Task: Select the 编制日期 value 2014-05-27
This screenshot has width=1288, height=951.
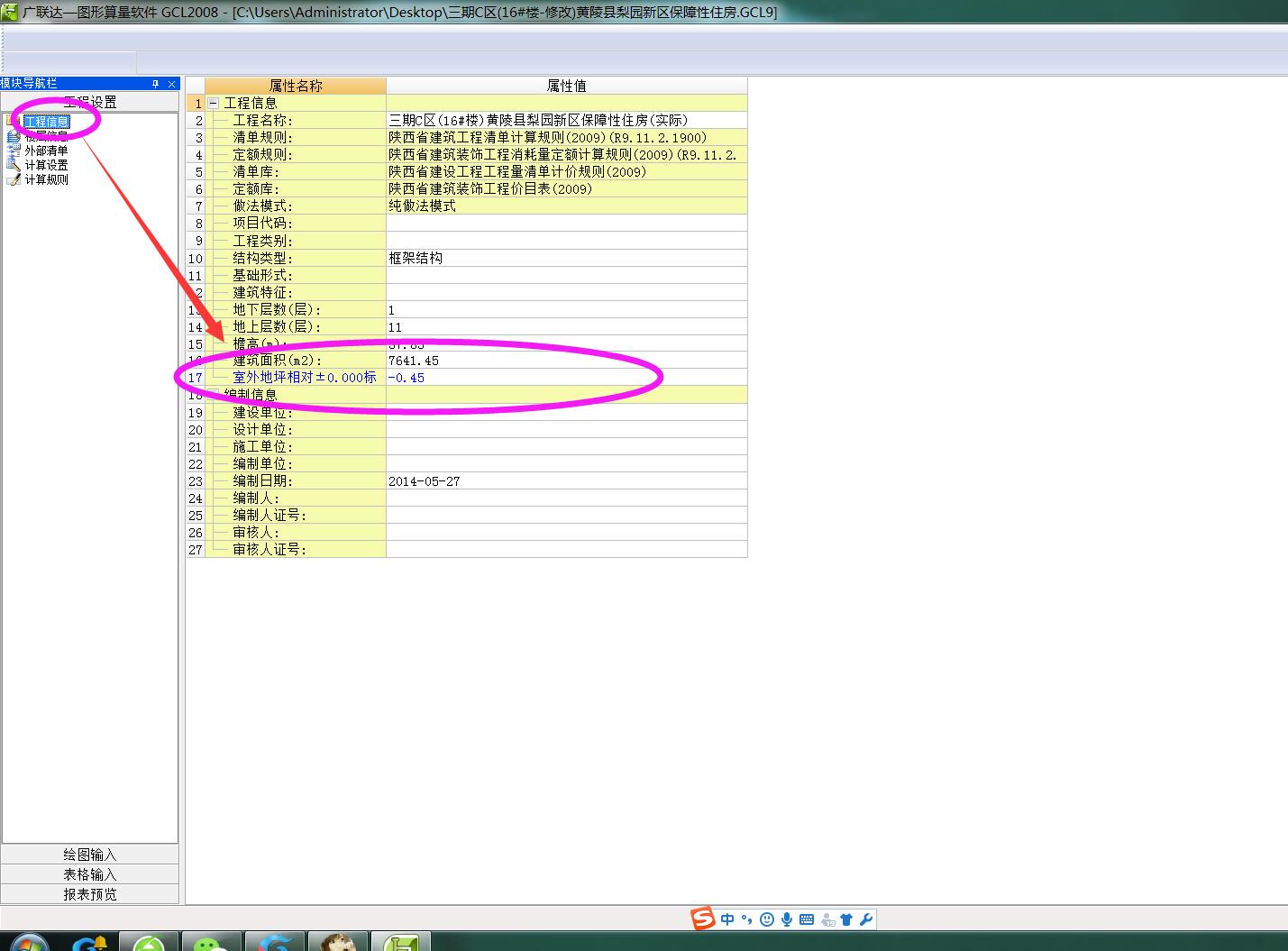Action: click(567, 480)
